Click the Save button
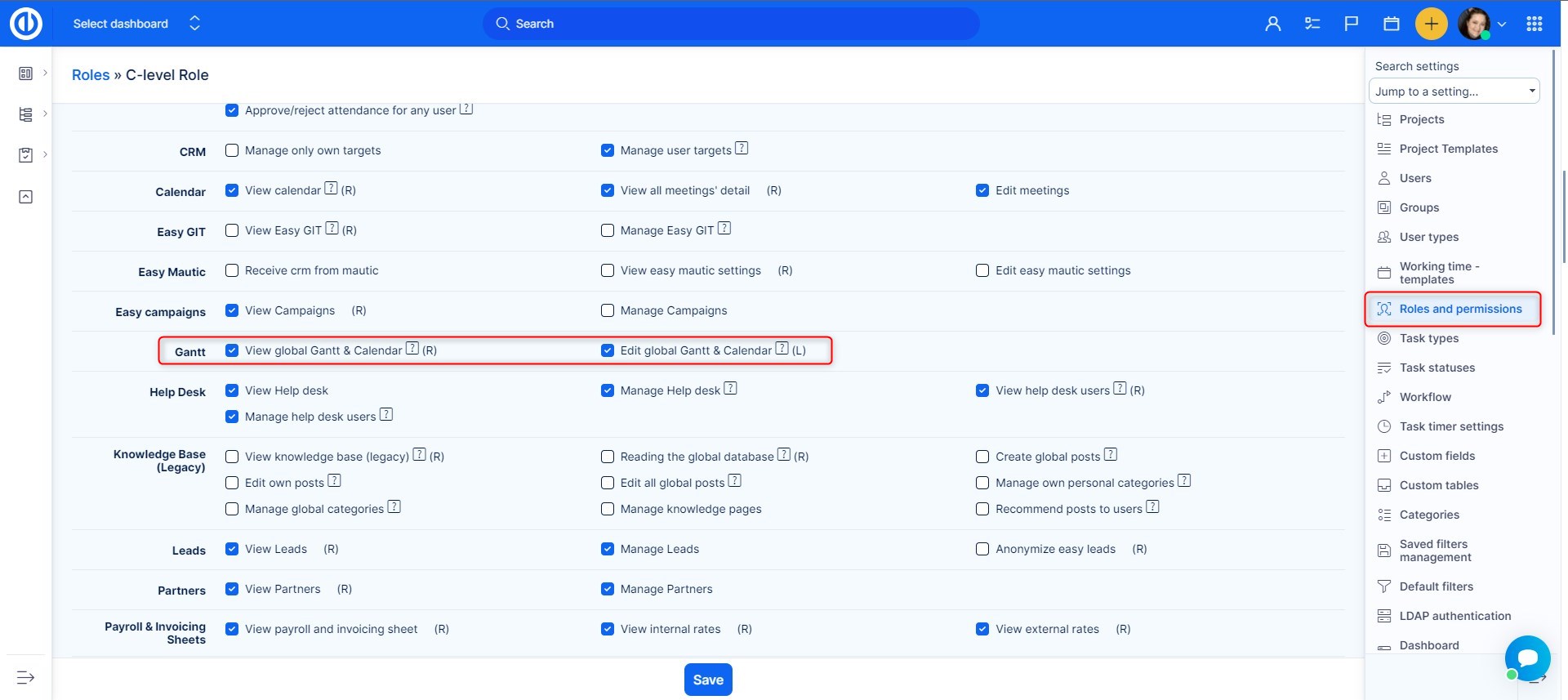The height and width of the screenshot is (700, 1568). click(x=707, y=680)
